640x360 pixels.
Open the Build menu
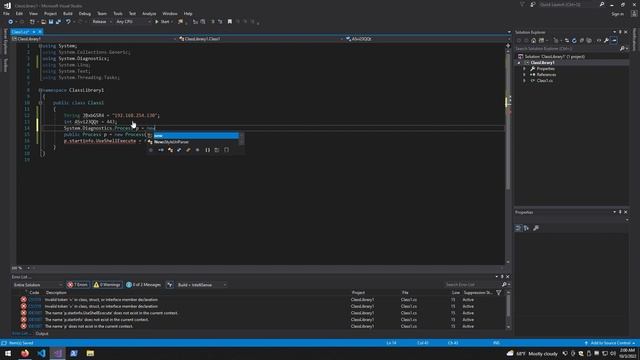point(68,13)
